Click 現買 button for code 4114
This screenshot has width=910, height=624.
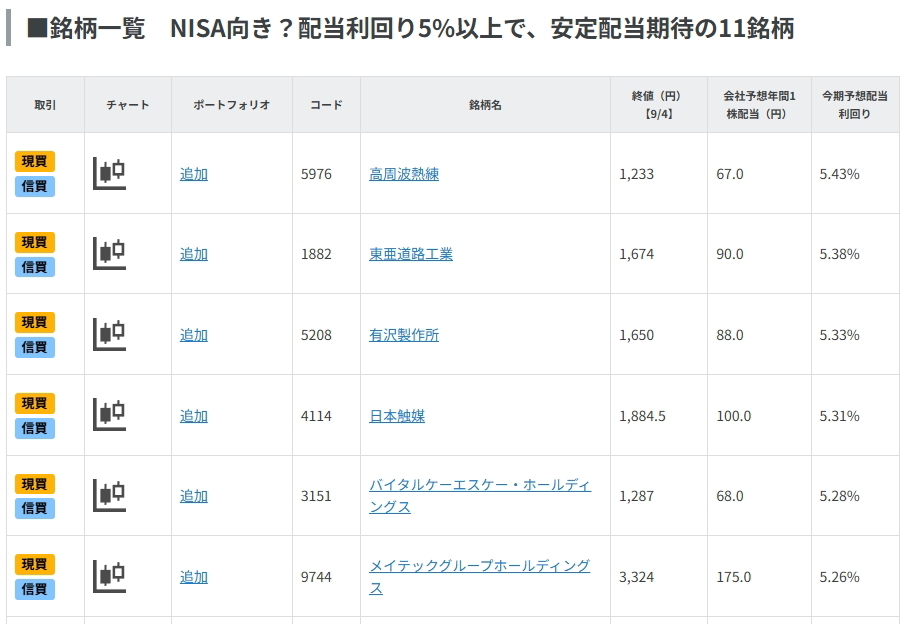coord(35,403)
